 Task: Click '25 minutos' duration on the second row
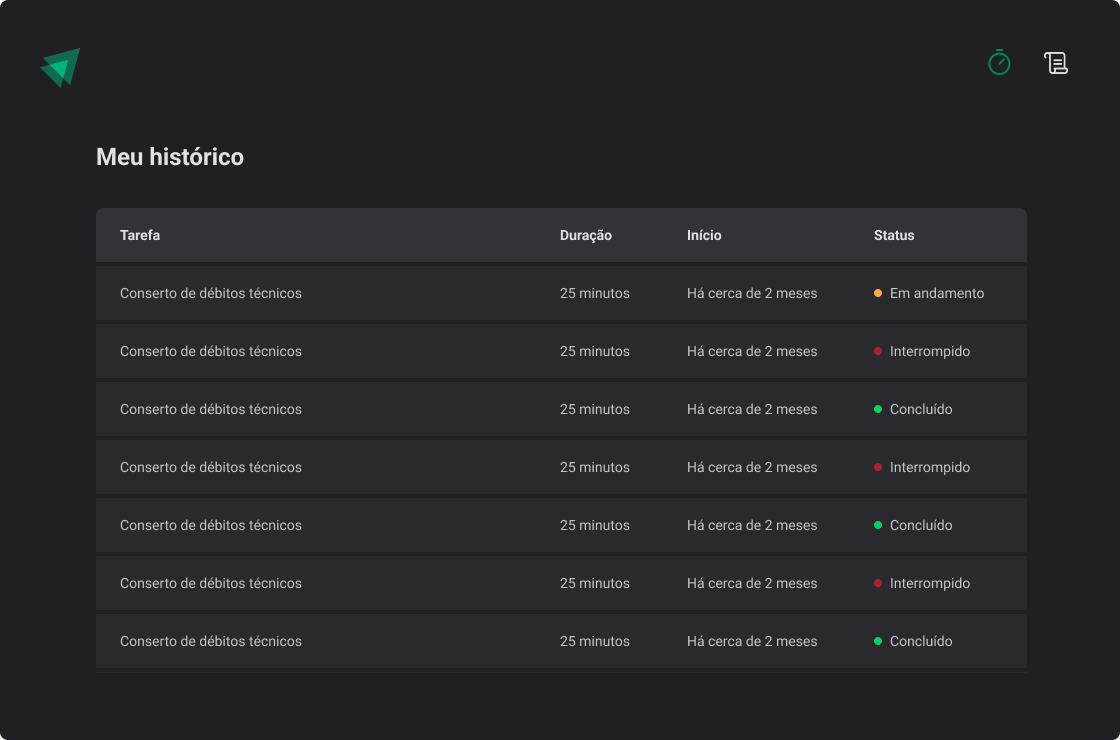coord(595,351)
